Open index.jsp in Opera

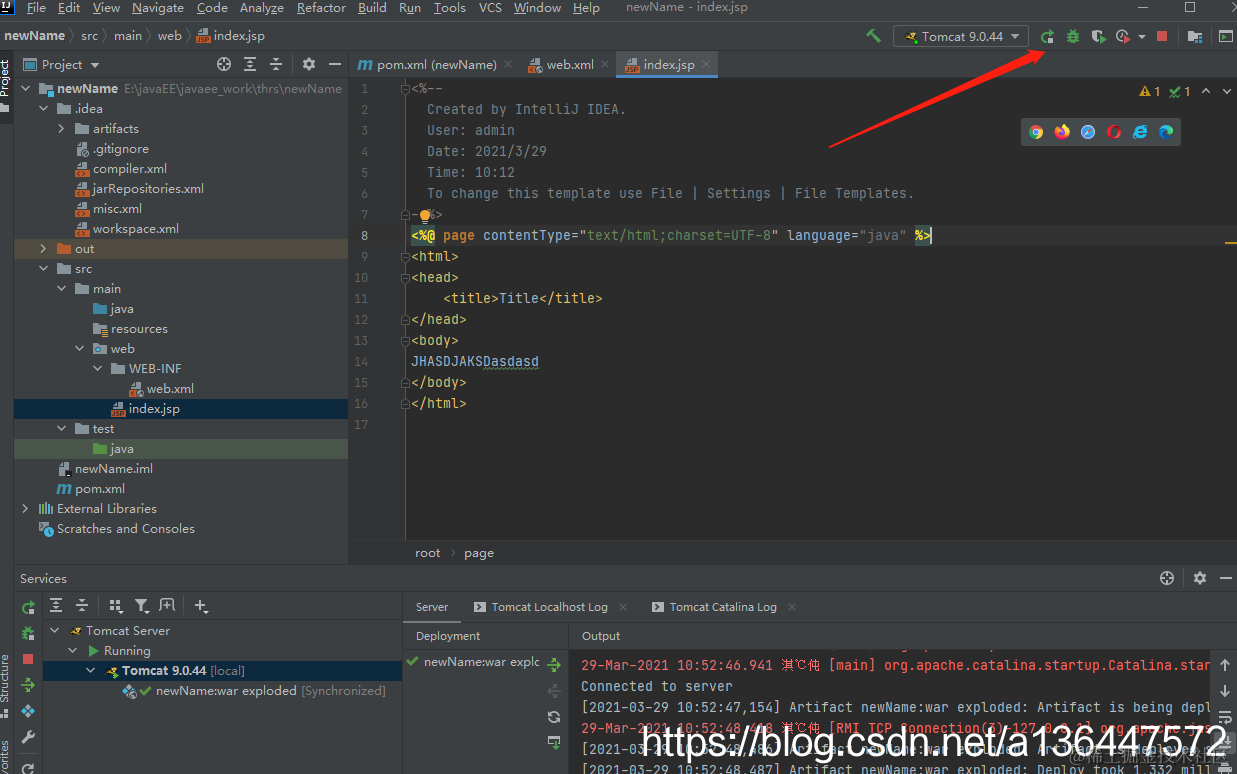pyautogui.click(x=1114, y=132)
